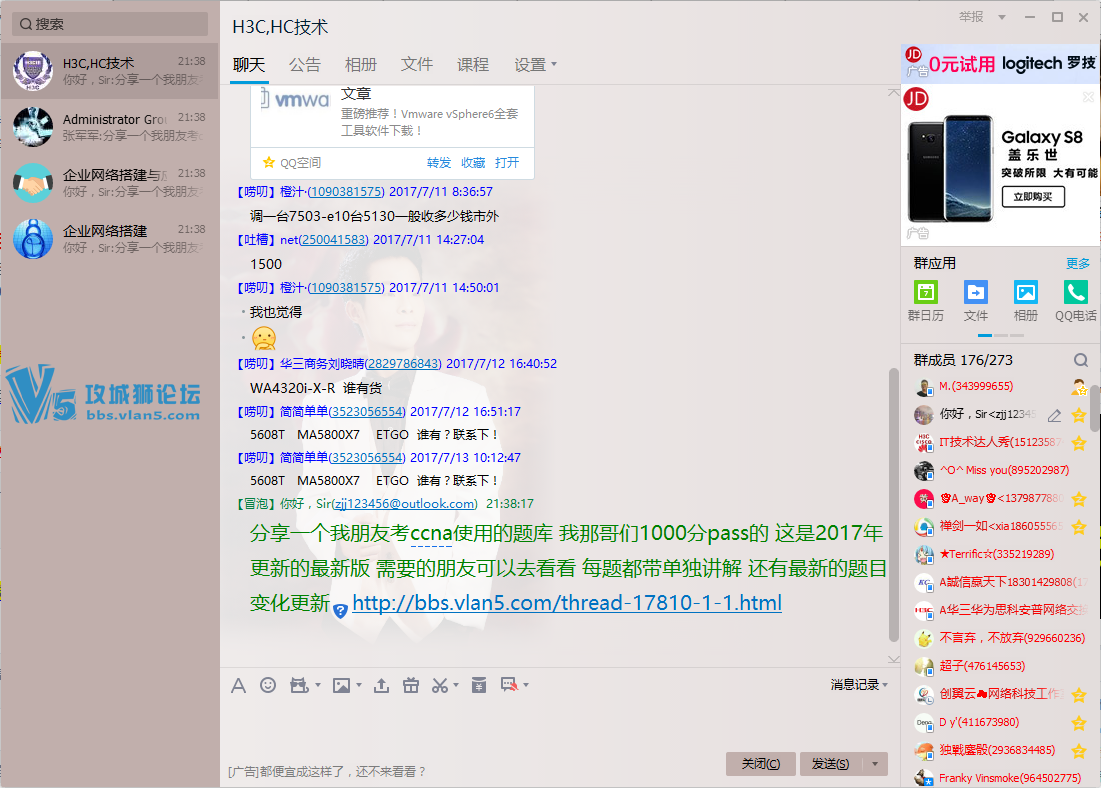Click the bottom ad text 都便宜成这样了
Screen dimensions: 1101x788
coord(327,772)
